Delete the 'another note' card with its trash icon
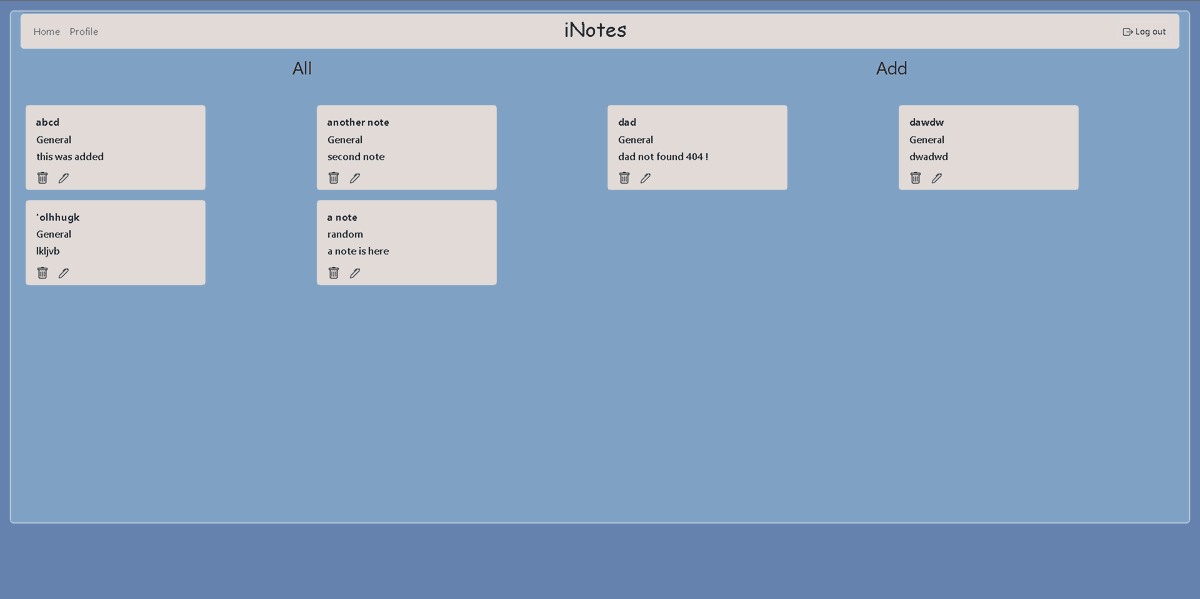Screen dimensions: 1200x599 coord(334,178)
